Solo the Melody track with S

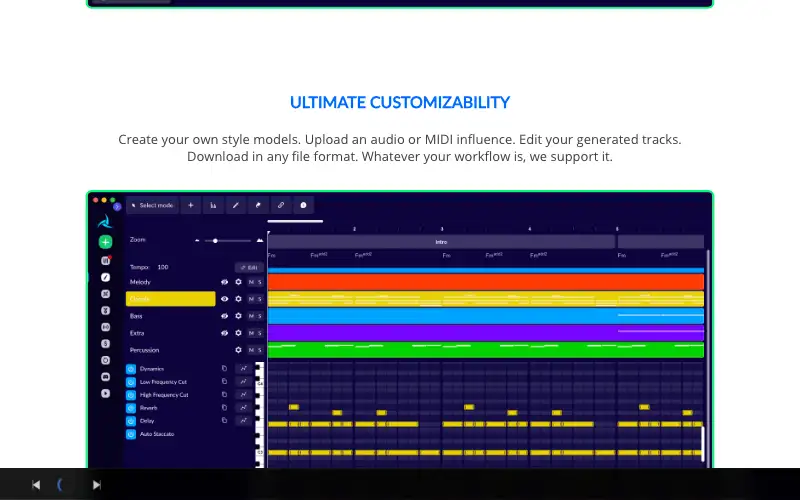tap(260, 282)
